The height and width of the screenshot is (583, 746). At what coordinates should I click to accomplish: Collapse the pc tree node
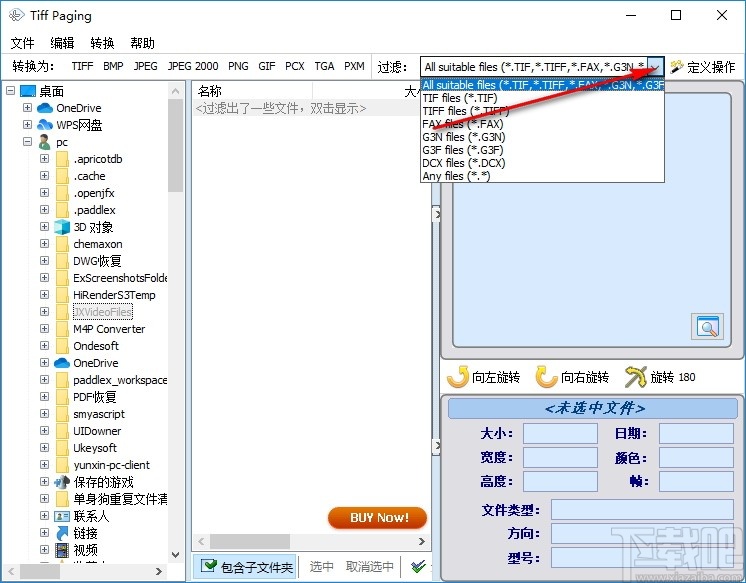pyautogui.click(x=28, y=141)
